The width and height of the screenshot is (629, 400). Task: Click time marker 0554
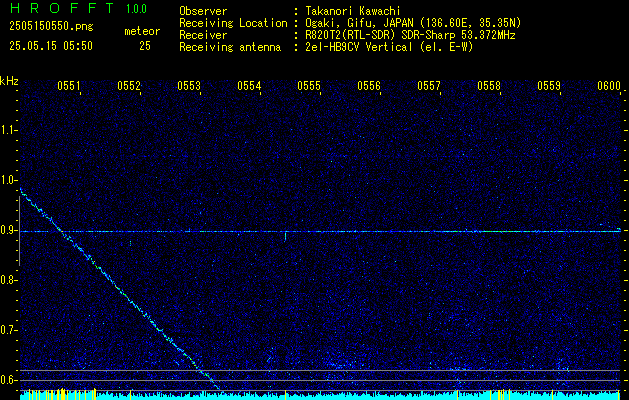click(x=249, y=85)
